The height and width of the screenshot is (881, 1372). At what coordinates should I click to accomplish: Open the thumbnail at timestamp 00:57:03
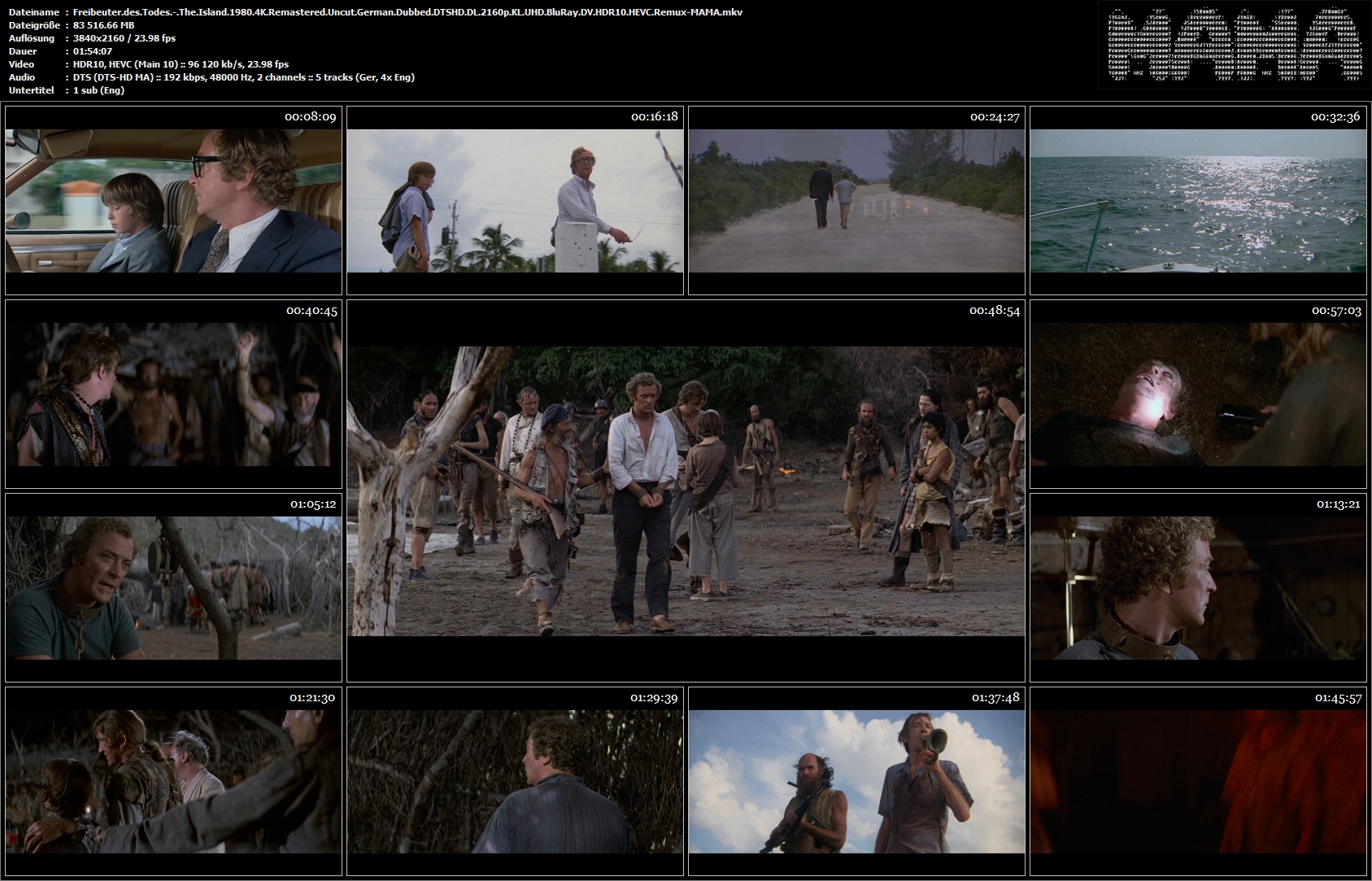click(1198, 394)
